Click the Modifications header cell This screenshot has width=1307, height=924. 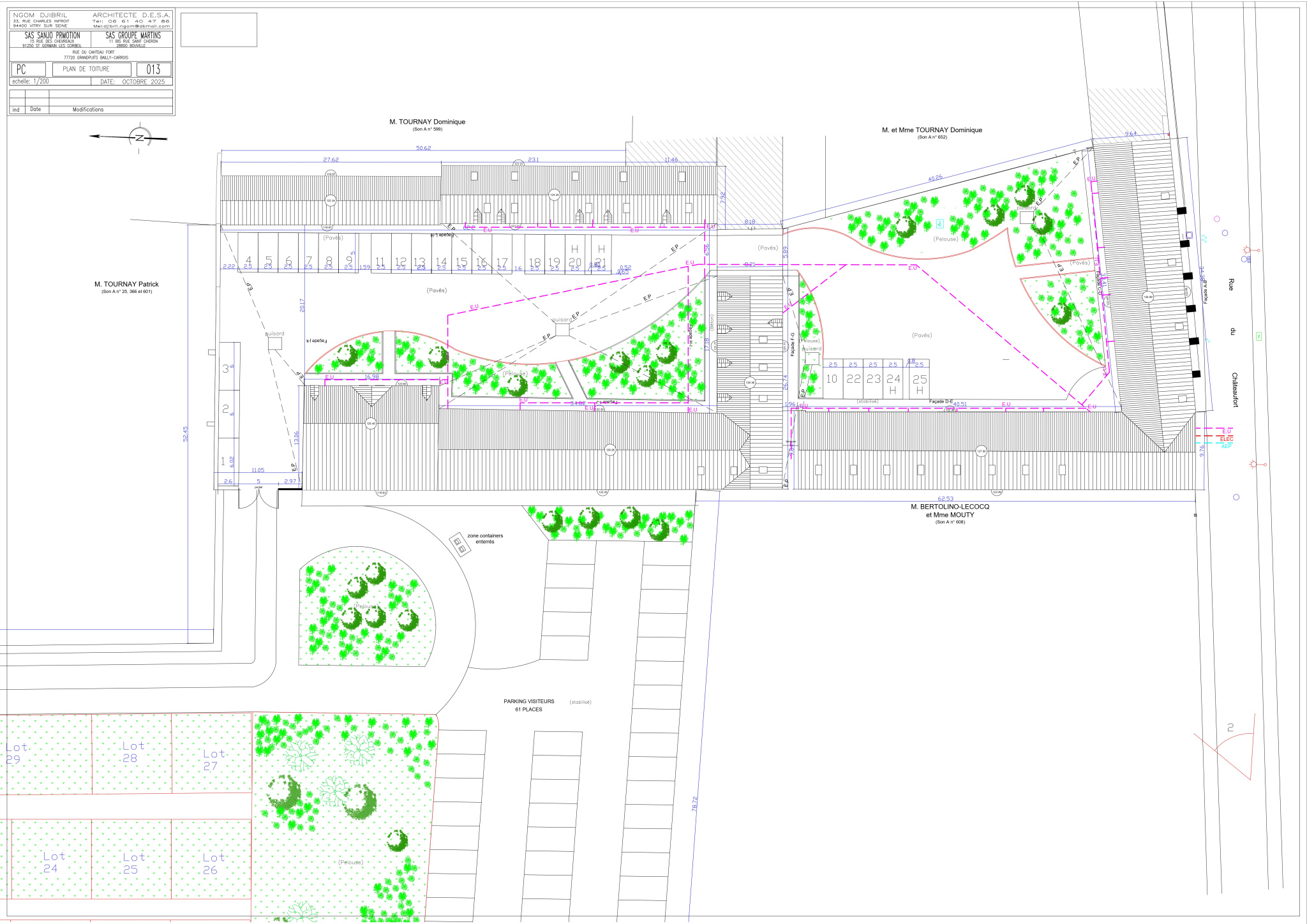coord(88,110)
